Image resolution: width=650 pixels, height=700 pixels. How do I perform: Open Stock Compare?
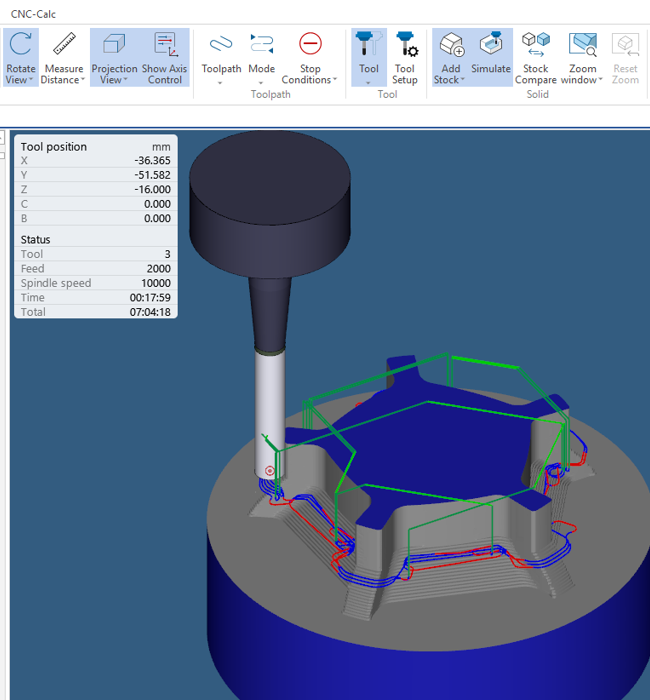pos(536,45)
